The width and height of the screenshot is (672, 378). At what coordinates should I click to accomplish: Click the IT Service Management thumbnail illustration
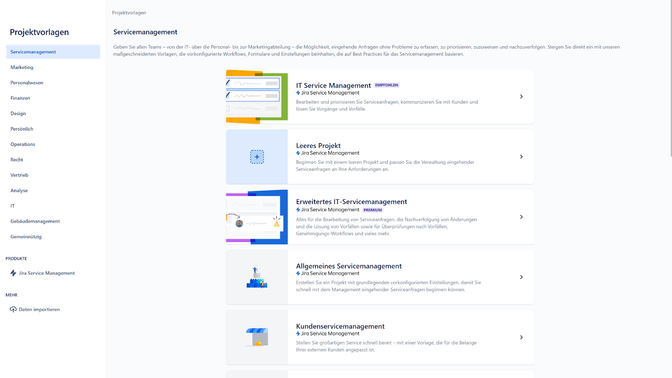tap(257, 97)
